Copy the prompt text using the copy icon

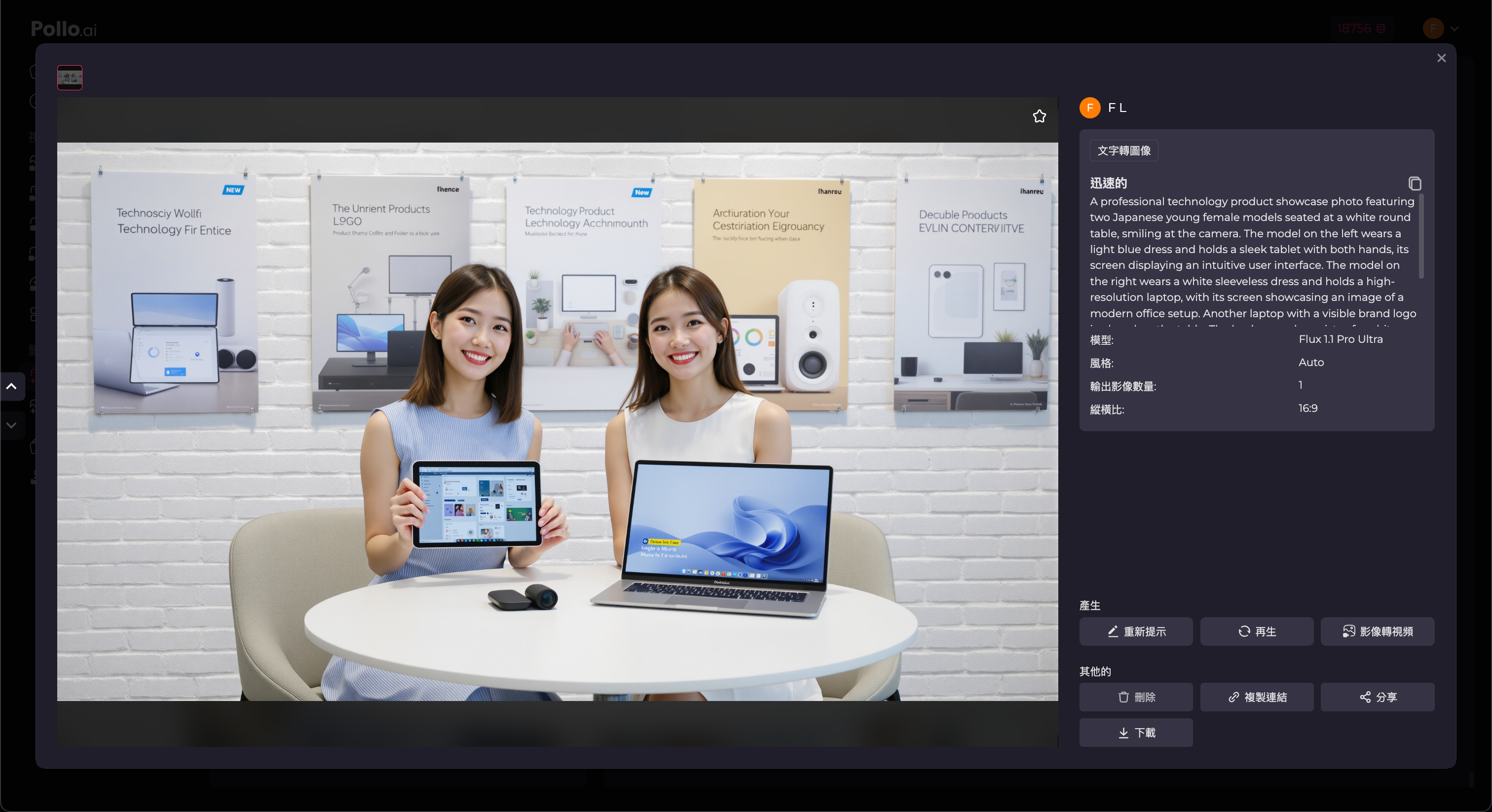tap(1415, 184)
